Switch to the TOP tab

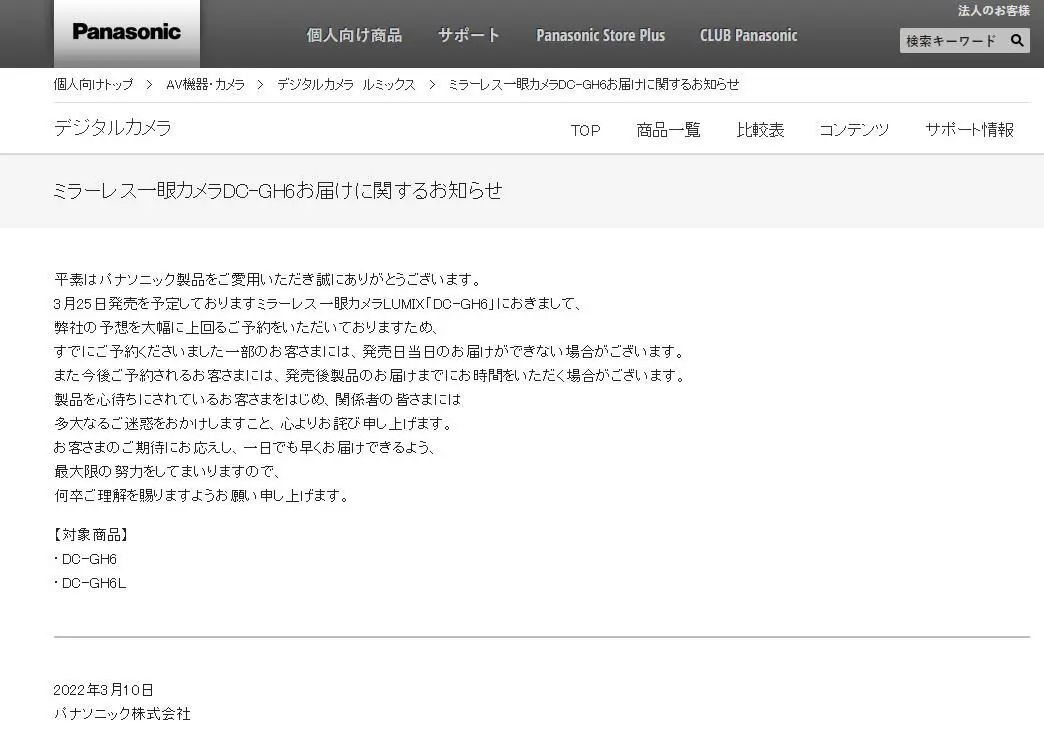[585, 130]
